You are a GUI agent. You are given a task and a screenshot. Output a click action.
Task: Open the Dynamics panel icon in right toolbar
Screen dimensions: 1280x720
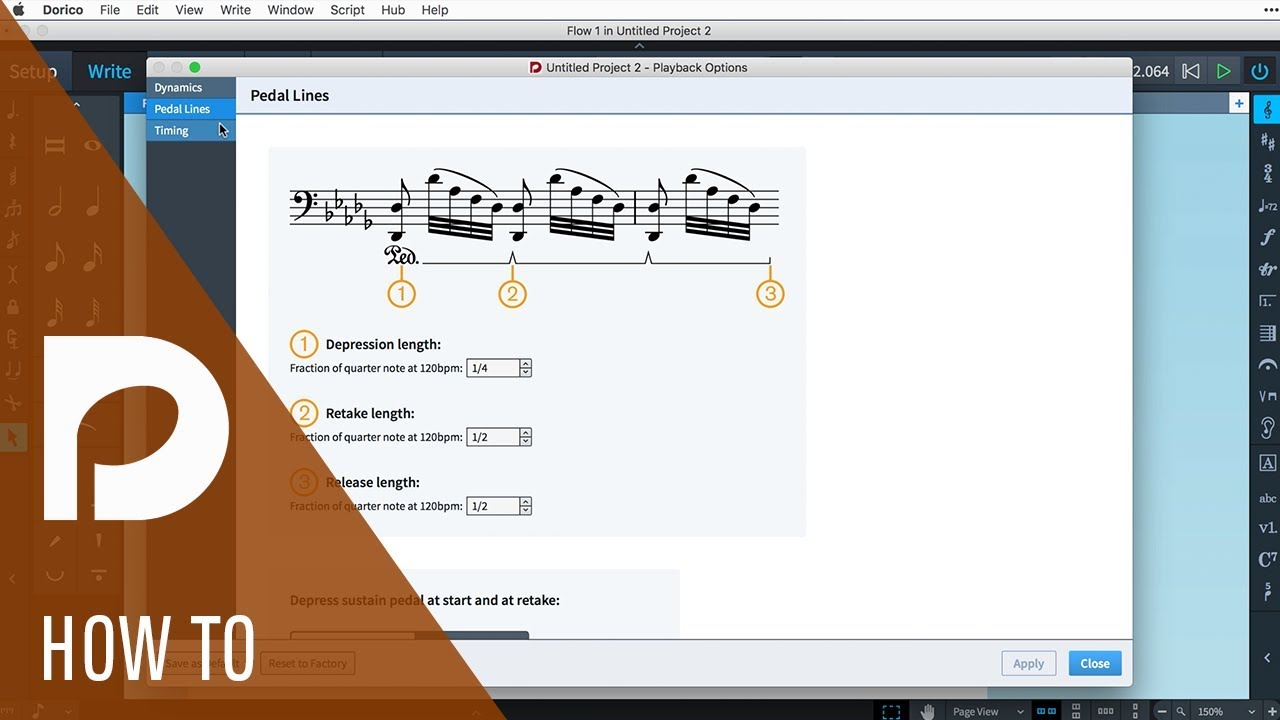pos(1267,238)
